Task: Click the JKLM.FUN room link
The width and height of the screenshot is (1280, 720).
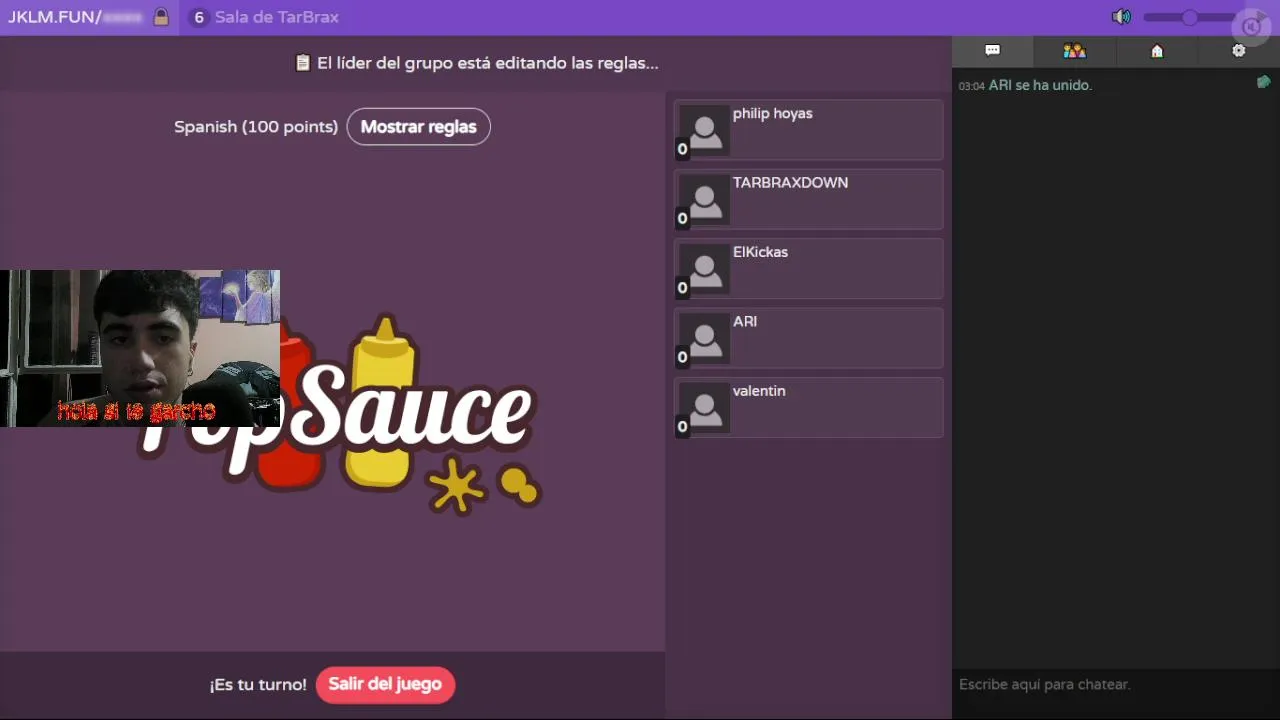Action: [75, 17]
